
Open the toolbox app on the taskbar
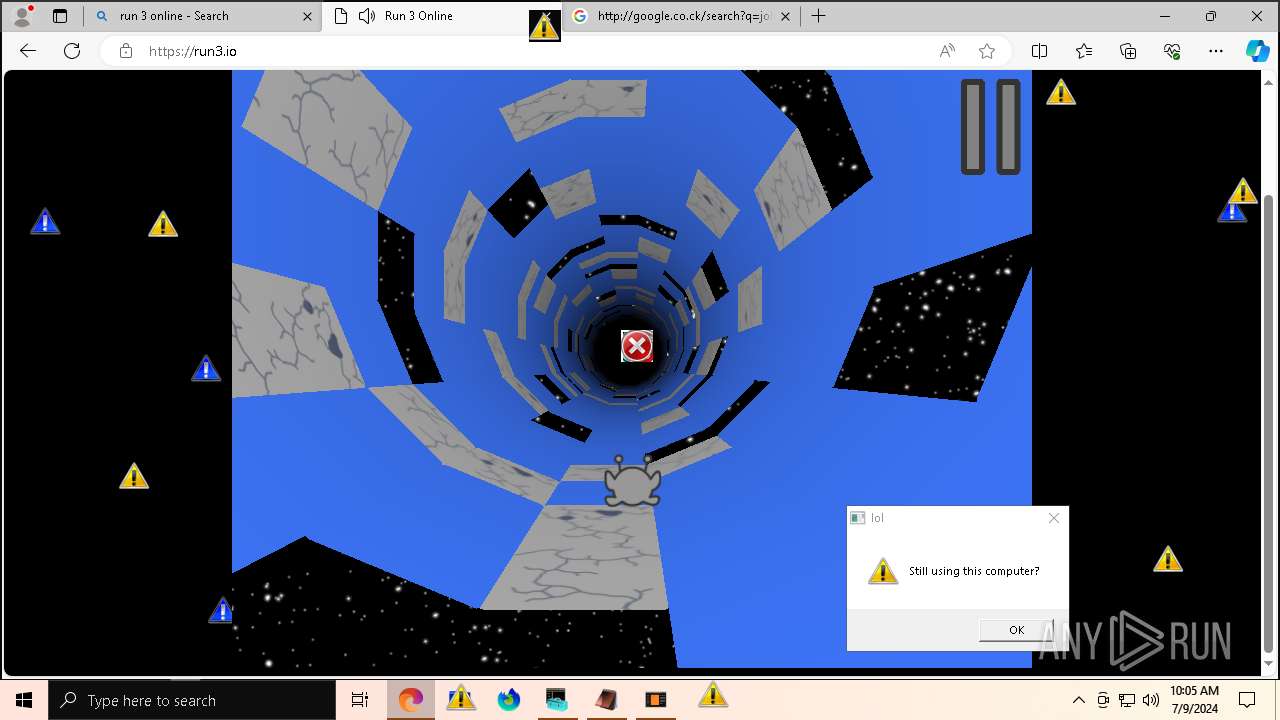point(557,700)
